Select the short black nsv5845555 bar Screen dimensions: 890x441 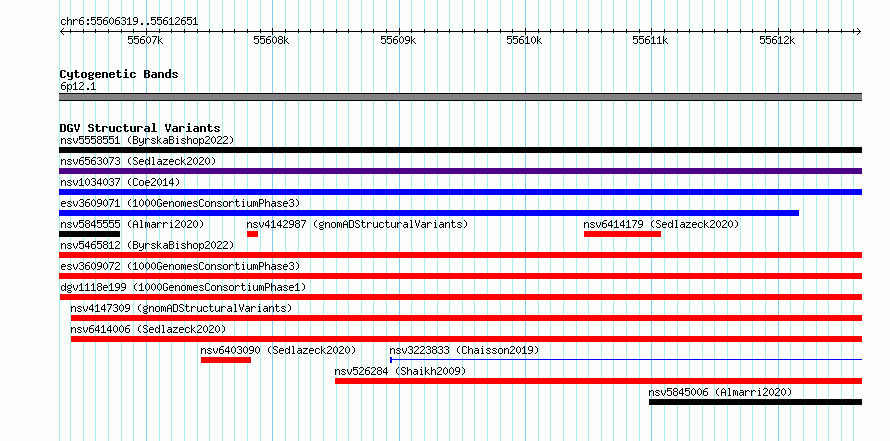click(x=90, y=234)
